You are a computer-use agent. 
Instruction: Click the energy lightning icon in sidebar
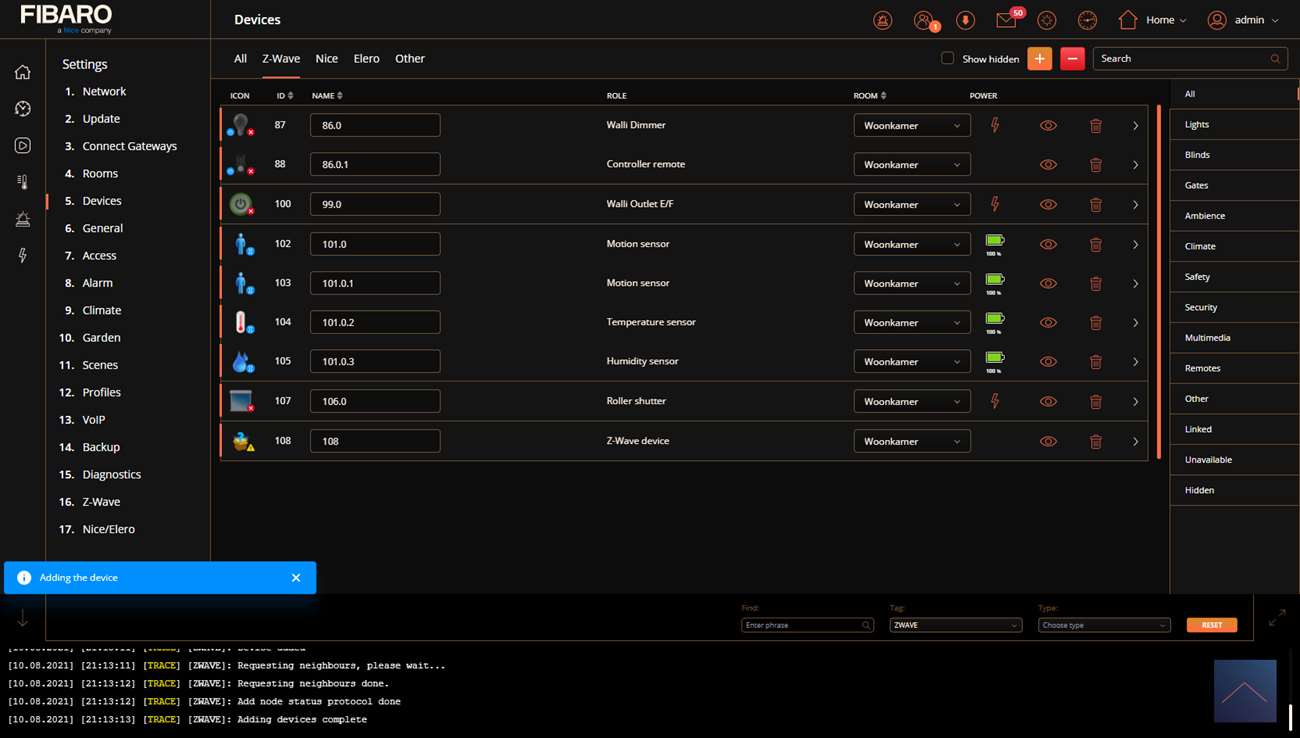click(x=22, y=256)
